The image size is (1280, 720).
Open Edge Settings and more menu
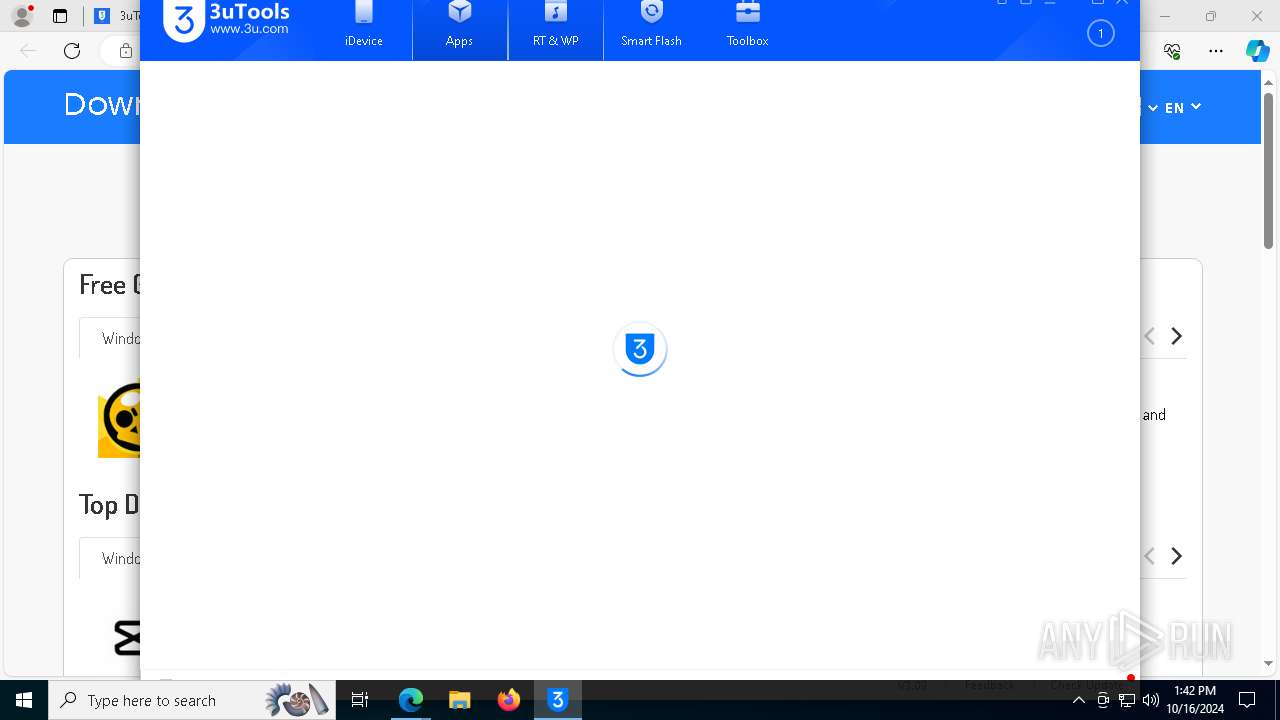coord(1215,51)
